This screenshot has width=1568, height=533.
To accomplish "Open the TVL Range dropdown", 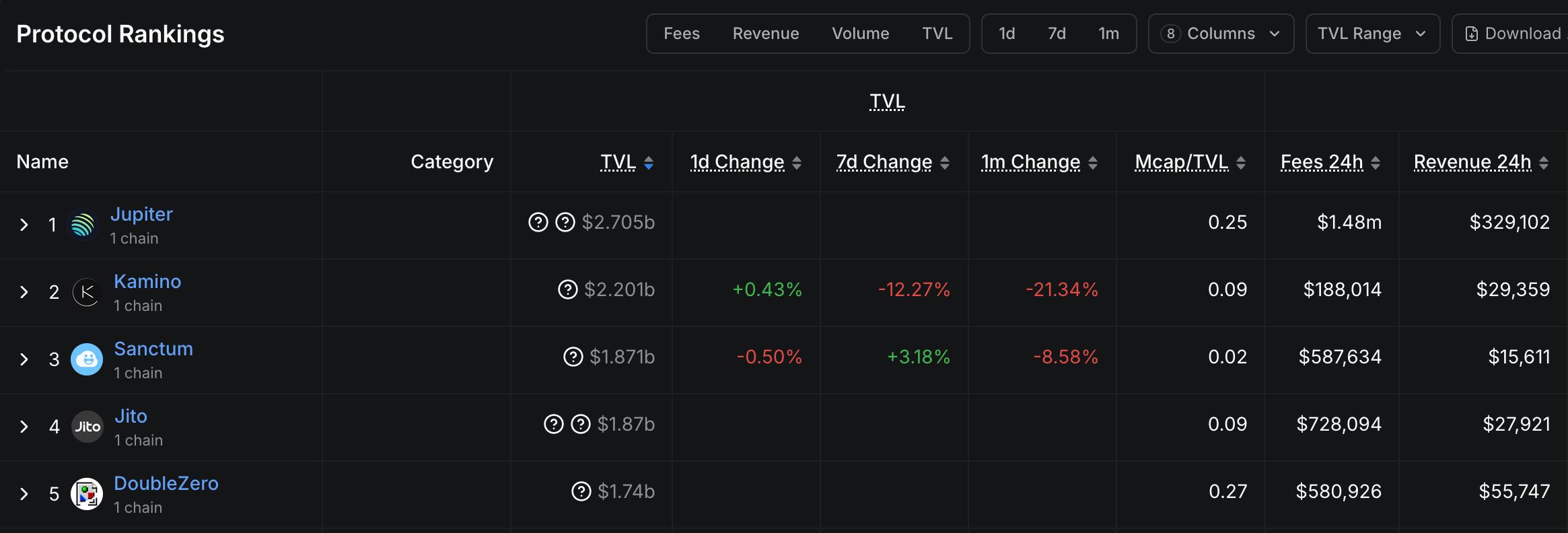I will tap(1372, 34).
